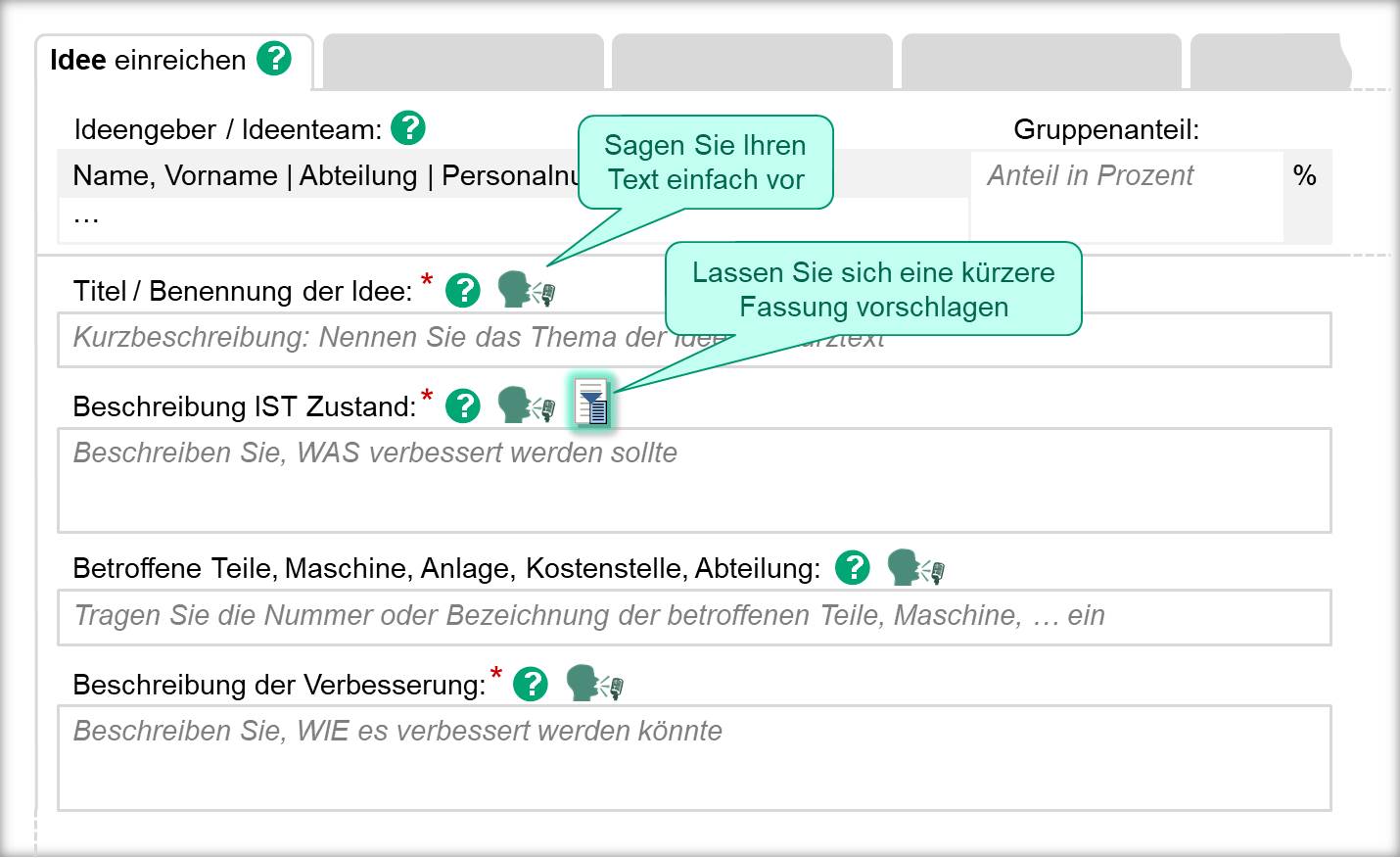The image size is (1400, 858).
Task: Open help for Ideengeber / Ideenteam
Action: (408, 128)
